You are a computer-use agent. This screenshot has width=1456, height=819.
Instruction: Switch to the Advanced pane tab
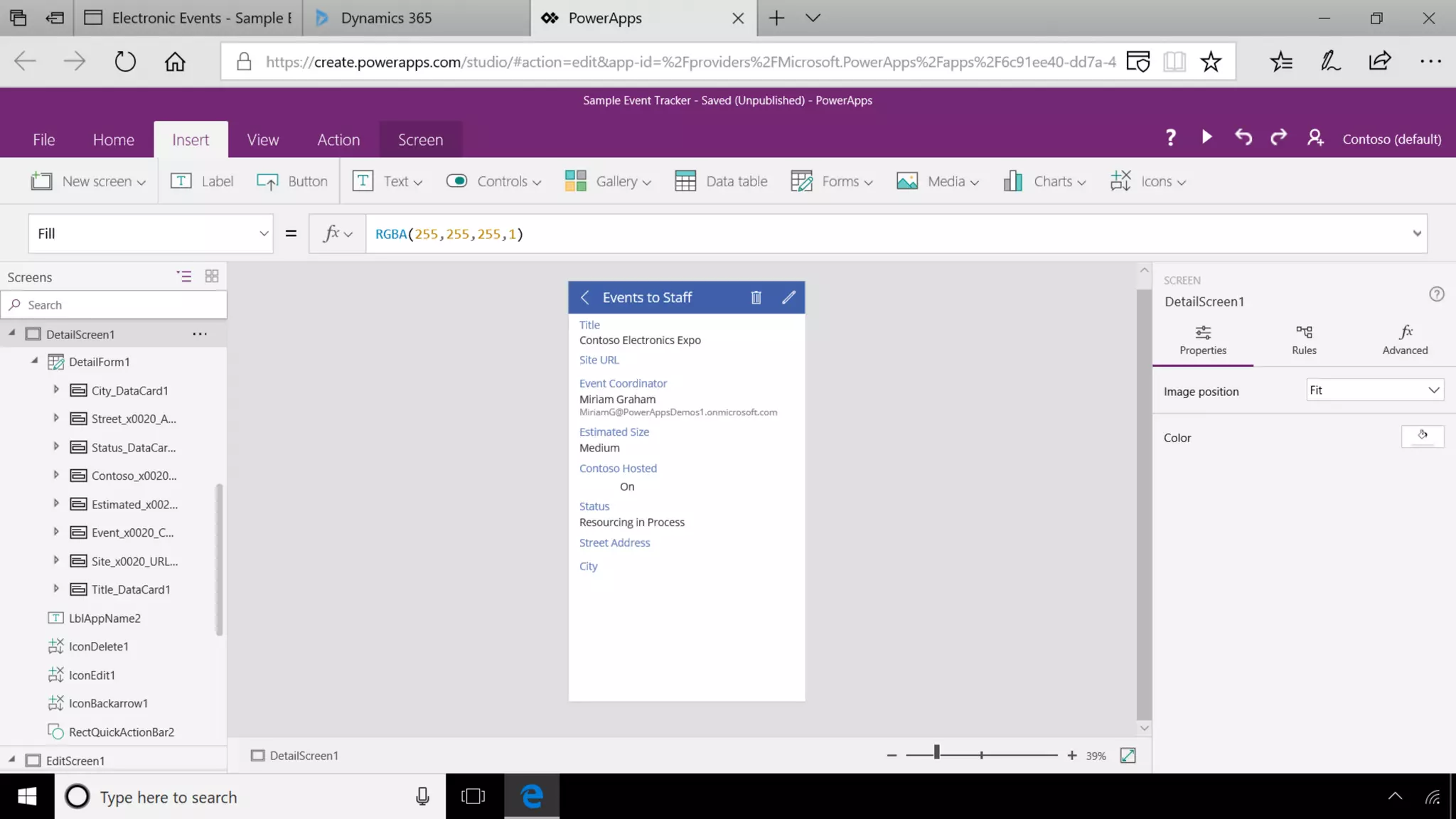tap(1404, 340)
